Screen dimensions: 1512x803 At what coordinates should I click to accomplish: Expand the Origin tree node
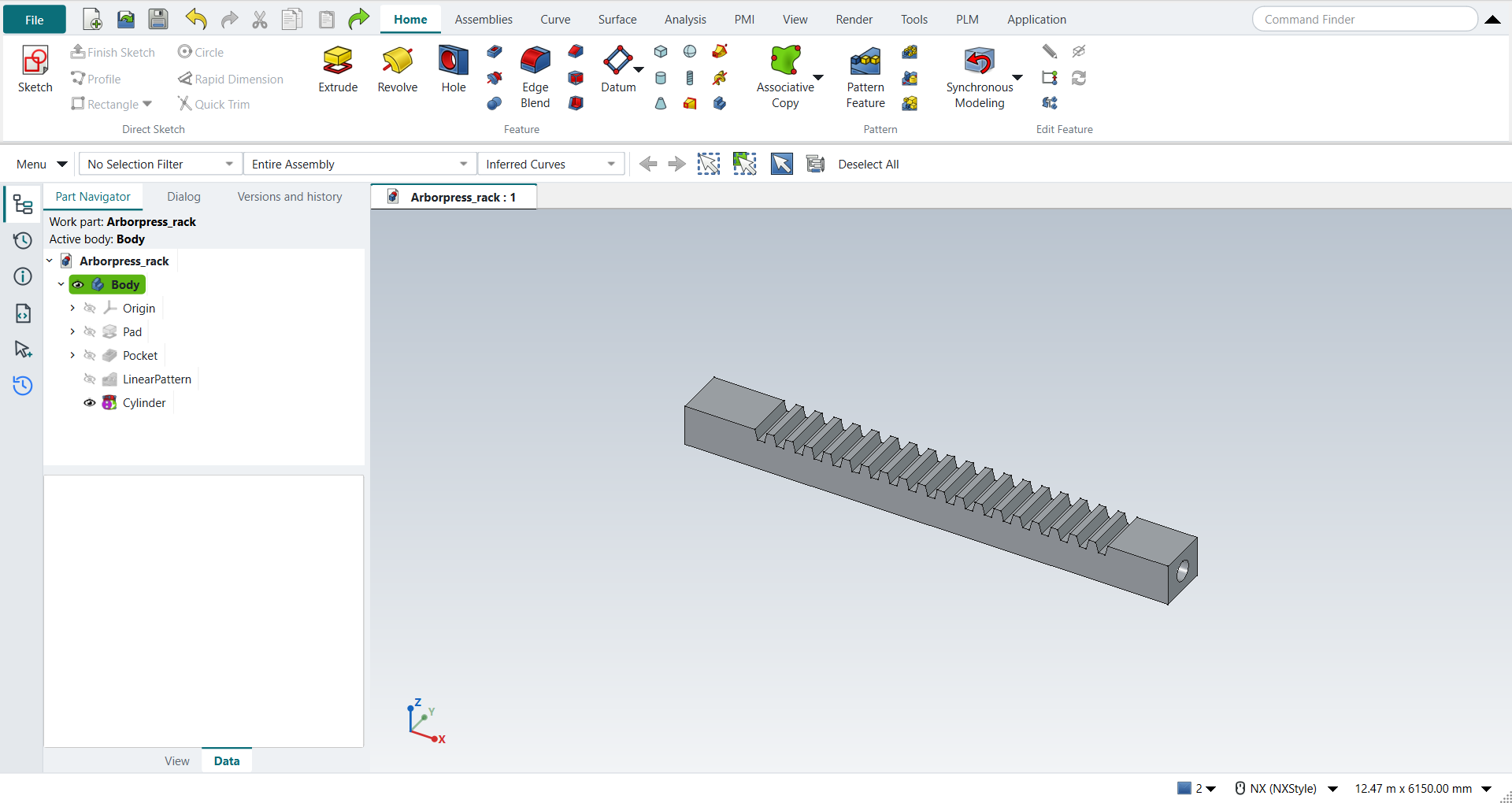point(72,309)
